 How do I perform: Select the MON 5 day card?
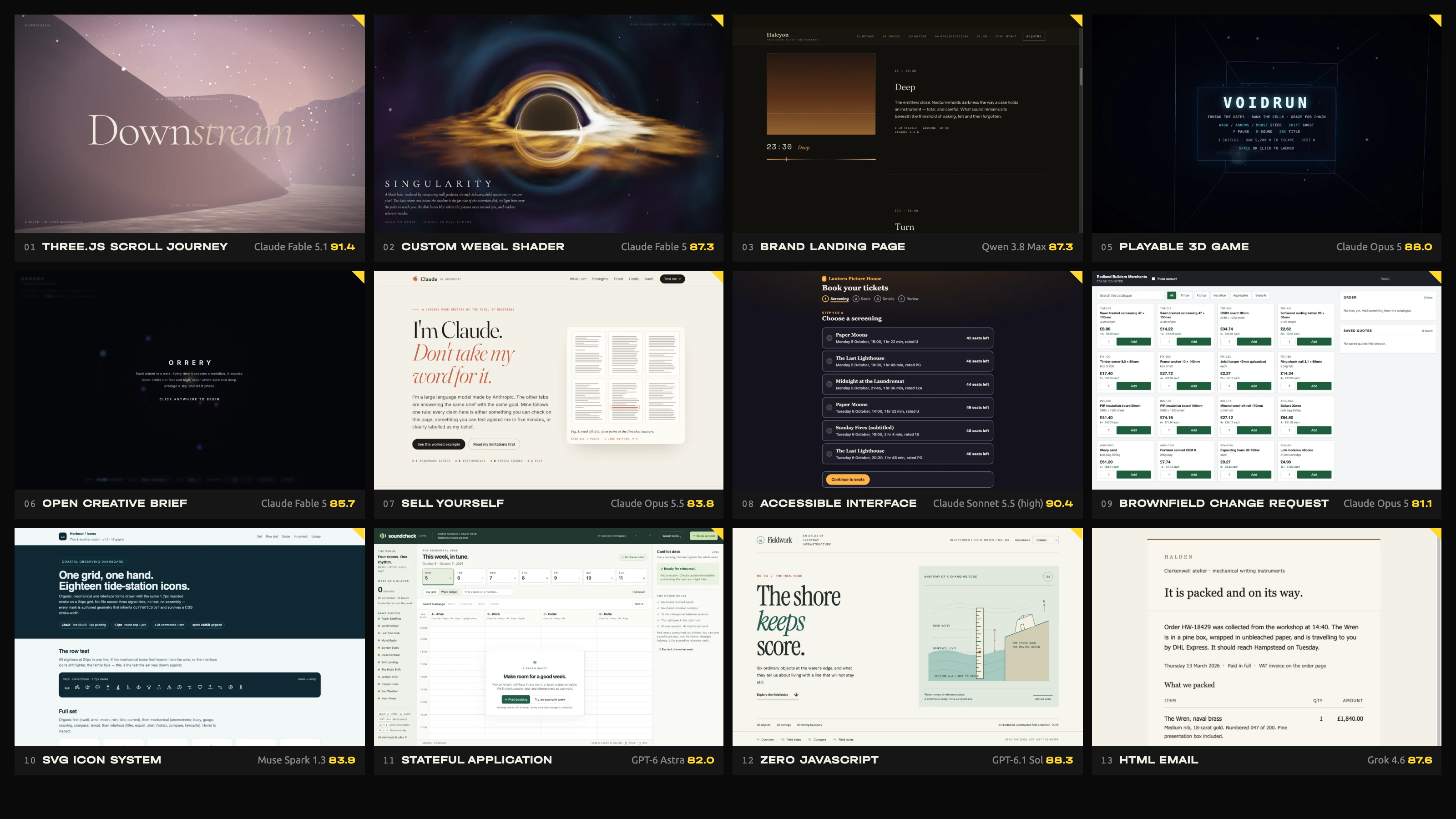[438, 576]
